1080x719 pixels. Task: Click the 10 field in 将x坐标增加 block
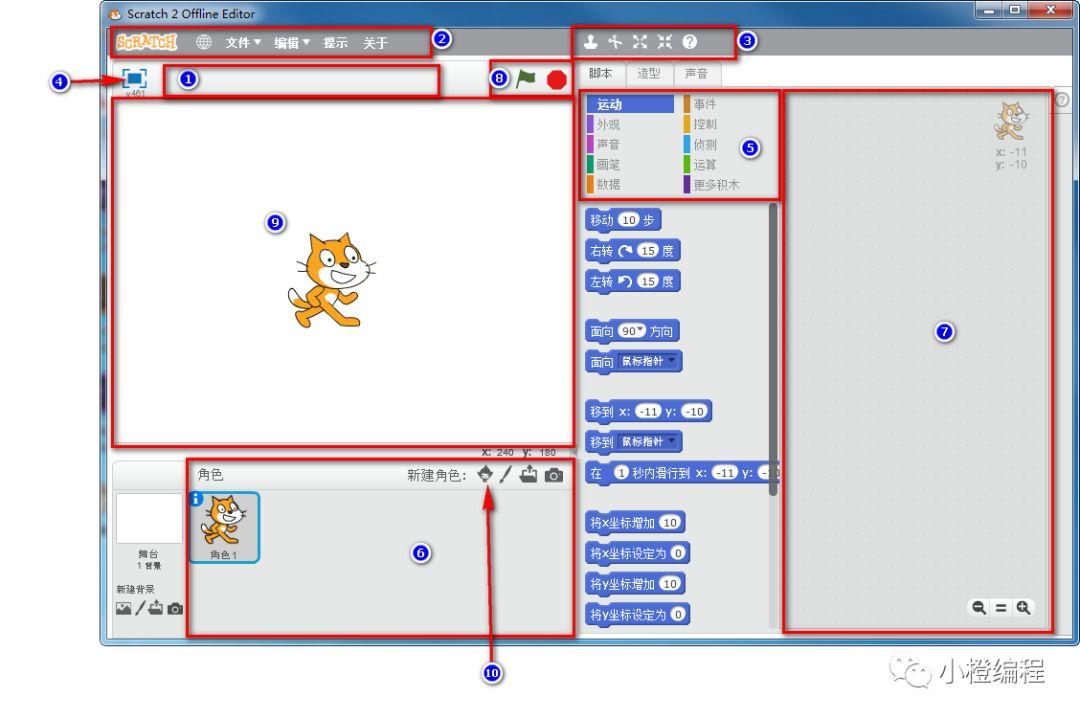(x=669, y=523)
